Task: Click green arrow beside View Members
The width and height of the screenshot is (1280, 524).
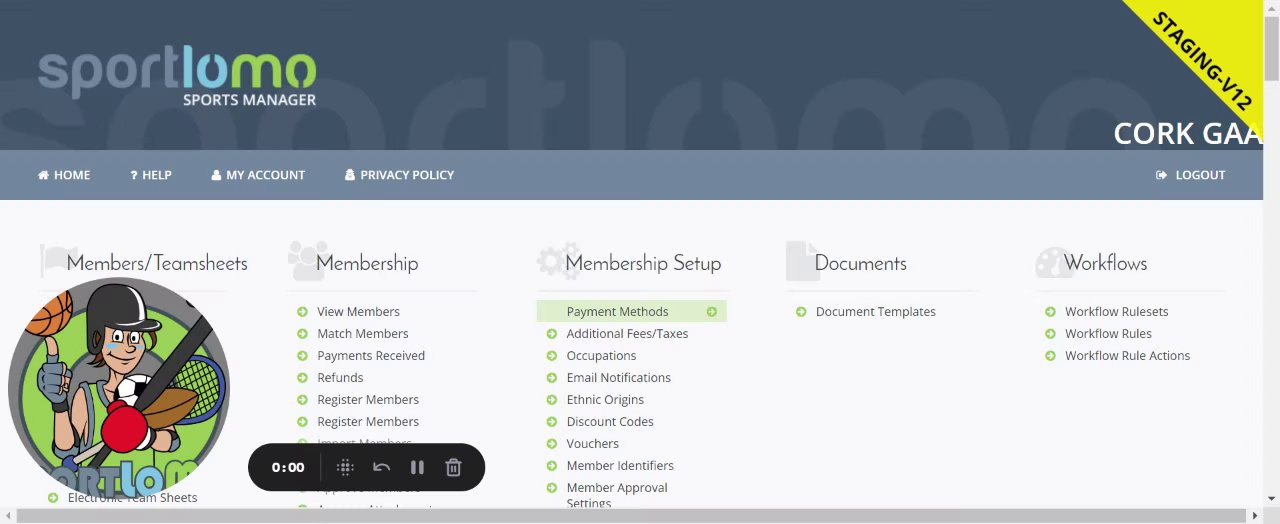Action: [x=302, y=312]
